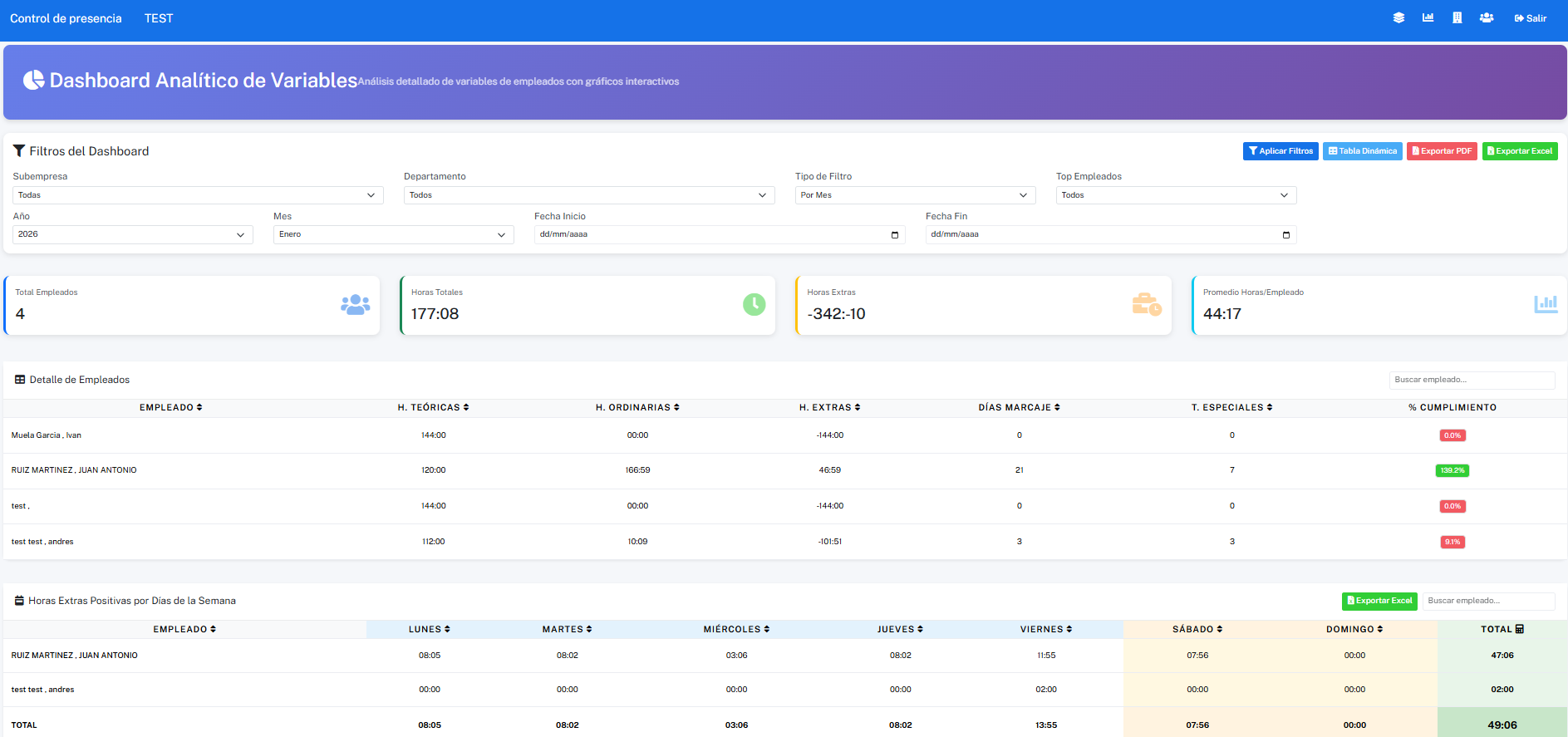This screenshot has width=1568, height=737.
Task: Click the red Exportar PDF button
Action: tap(1441, 151)
